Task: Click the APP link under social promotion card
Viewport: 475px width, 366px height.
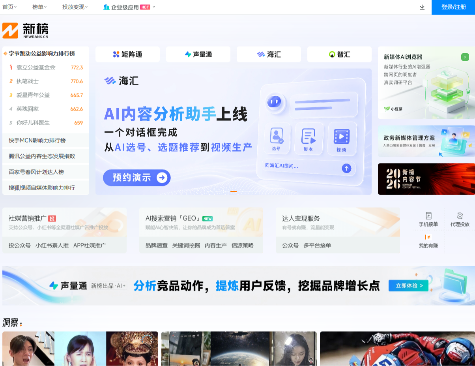Action: pos(89,245)
